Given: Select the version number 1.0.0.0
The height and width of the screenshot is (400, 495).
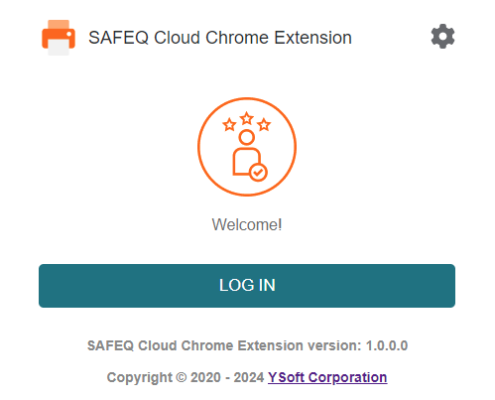Looking at the screenshot, I should 387,346.
